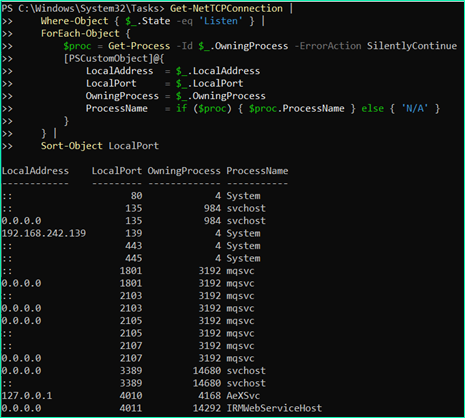Click the PS C:\Windows\System32\Tasks> prompt
The image size is (465, 418).
point(83,8)
